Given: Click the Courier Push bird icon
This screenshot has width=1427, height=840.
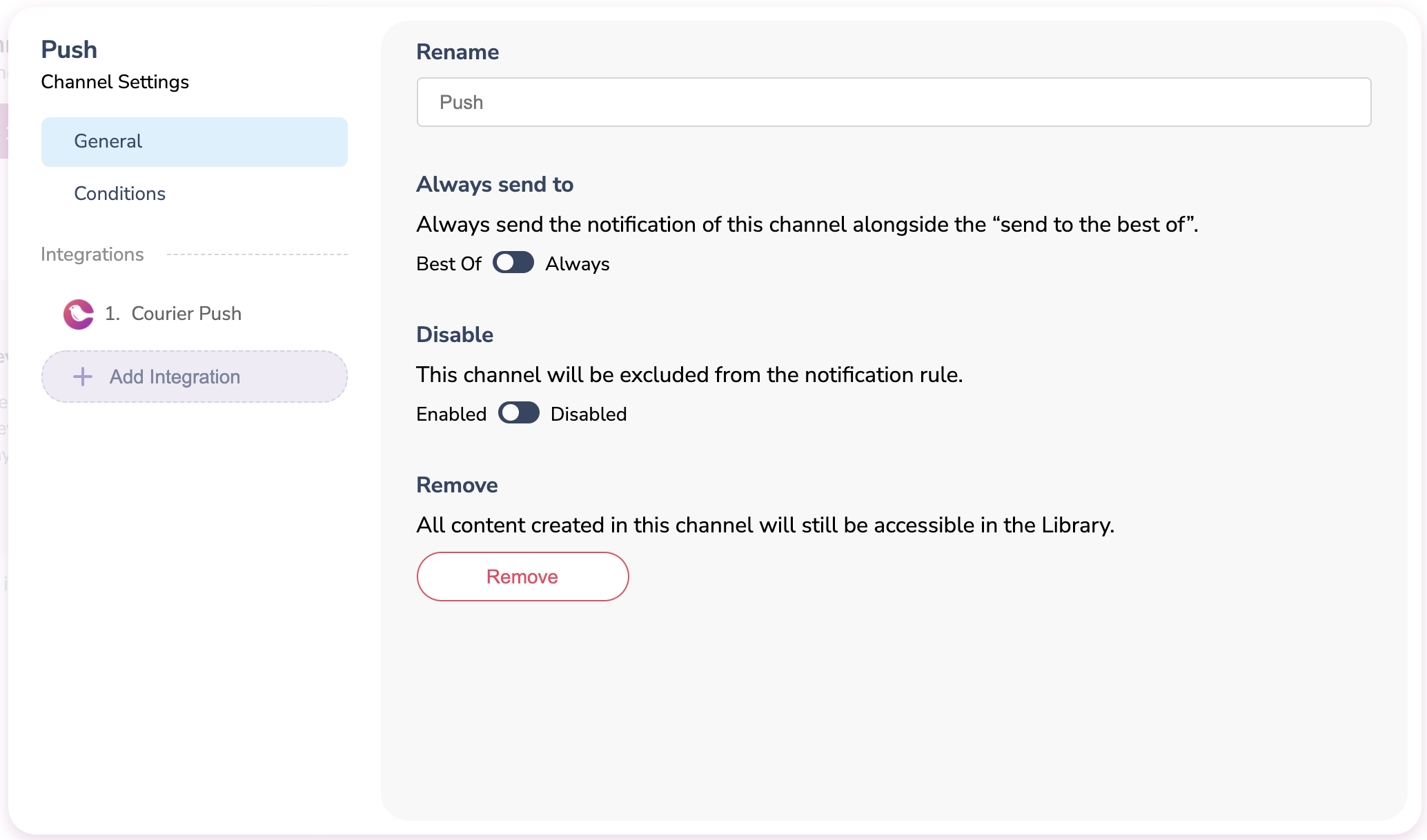Looking at the screenshot, I should [78, 314].
